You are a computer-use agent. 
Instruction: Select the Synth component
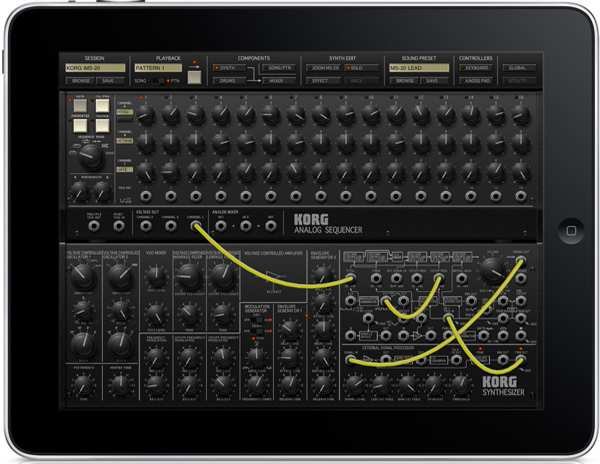230,68
